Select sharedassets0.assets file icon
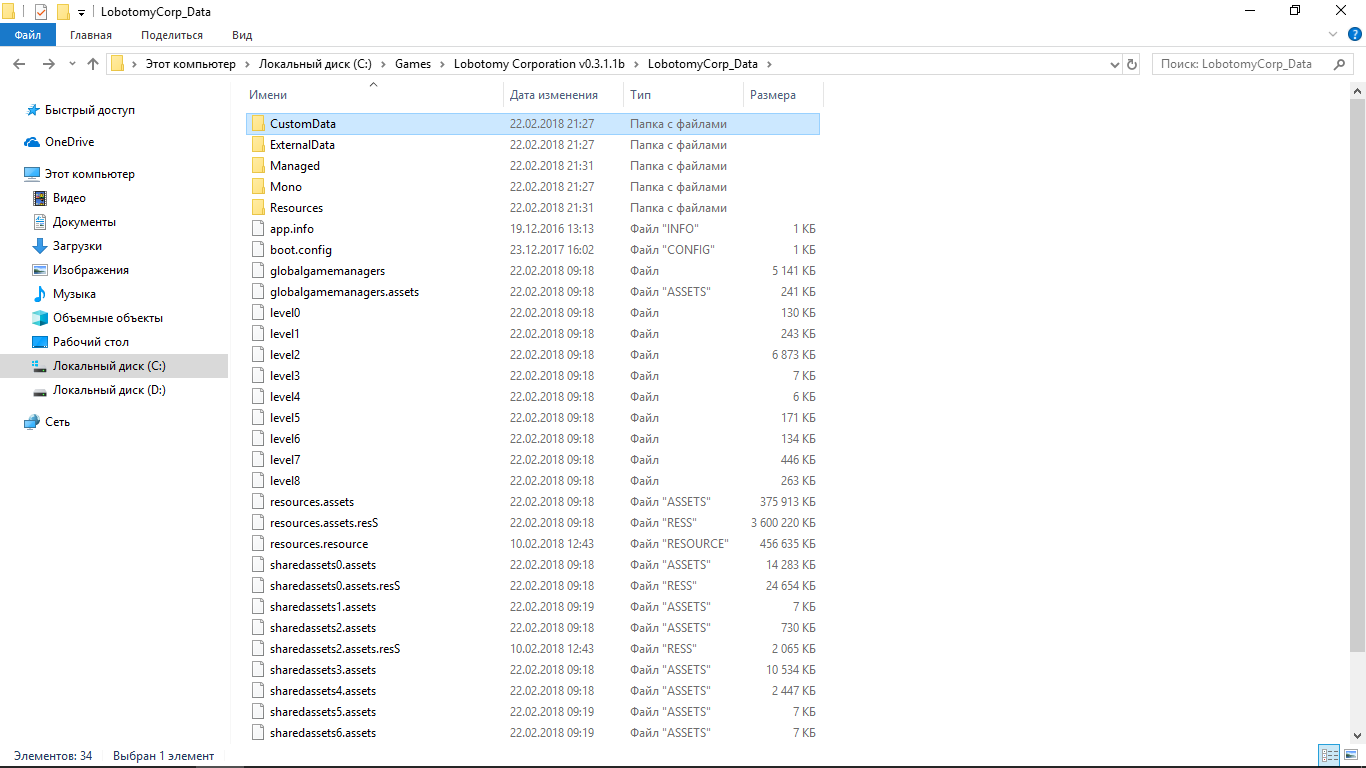 [258, 565]
